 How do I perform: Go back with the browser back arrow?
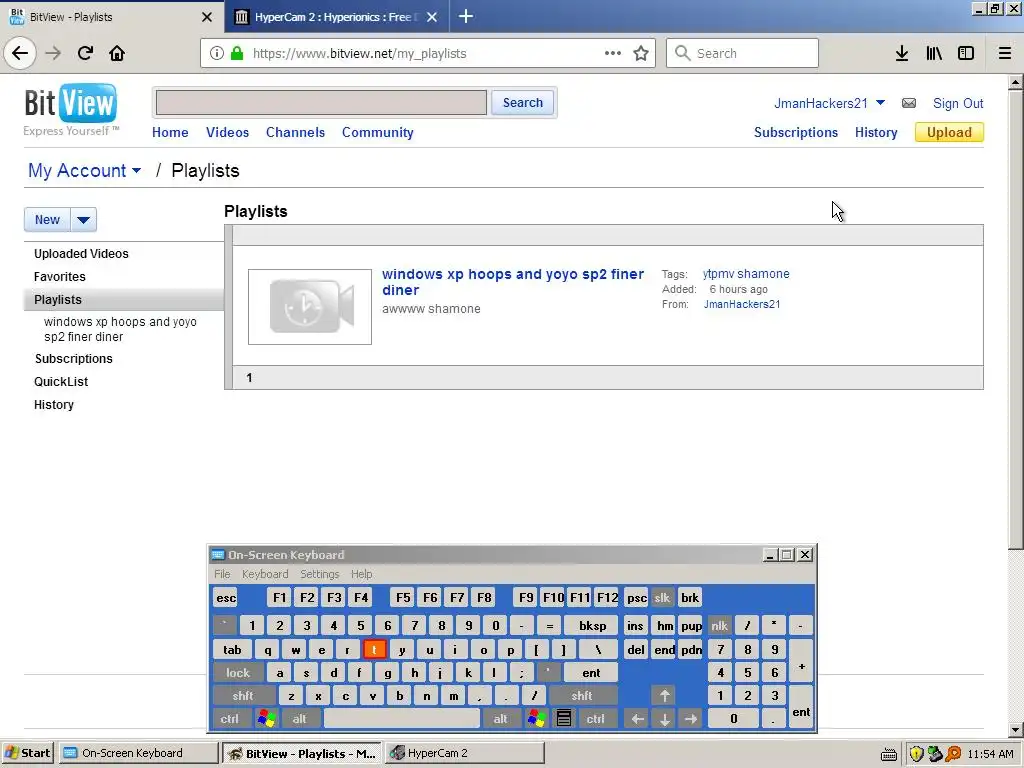[20, 53]
